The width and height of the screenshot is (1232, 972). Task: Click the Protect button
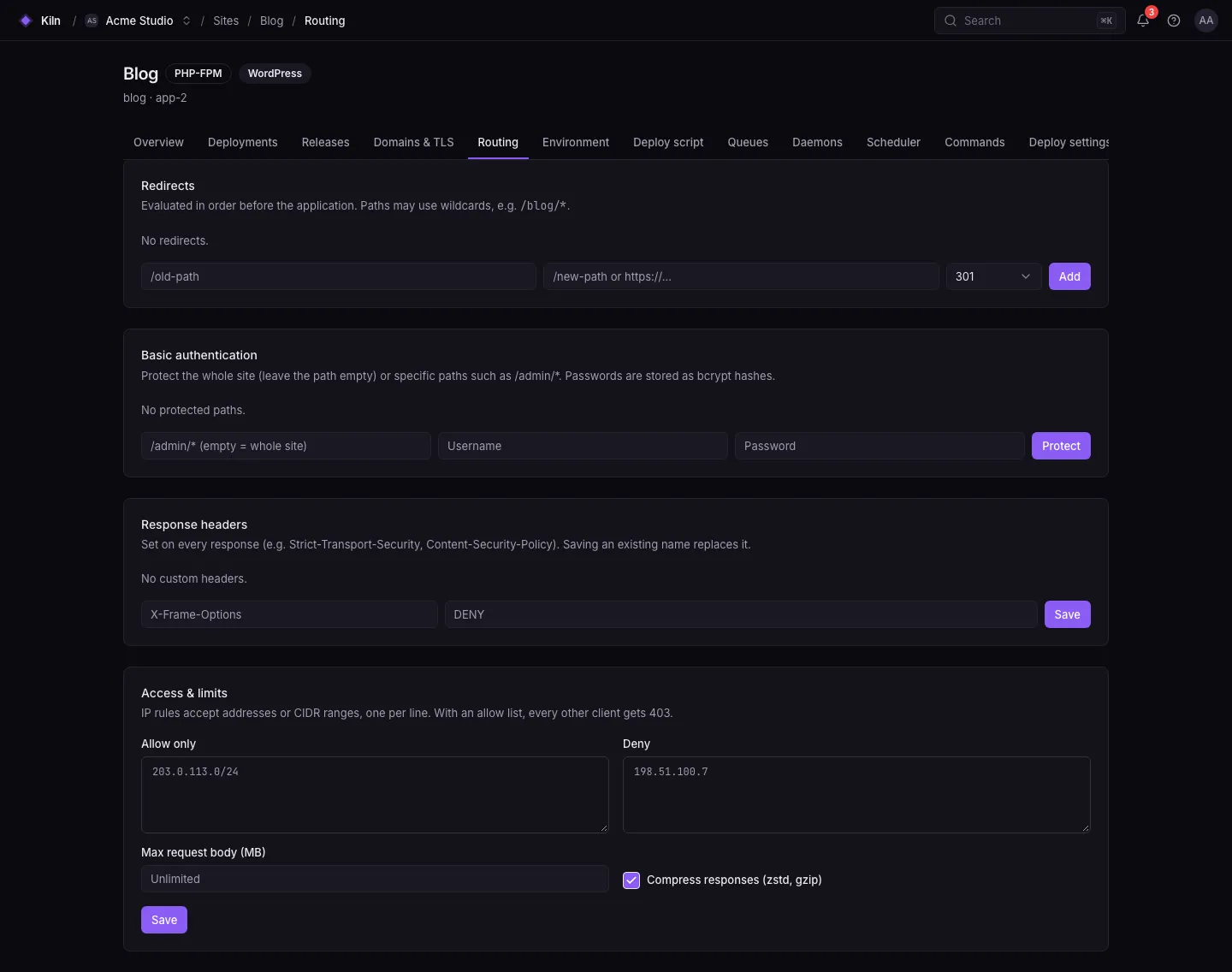click(1061, 446)
